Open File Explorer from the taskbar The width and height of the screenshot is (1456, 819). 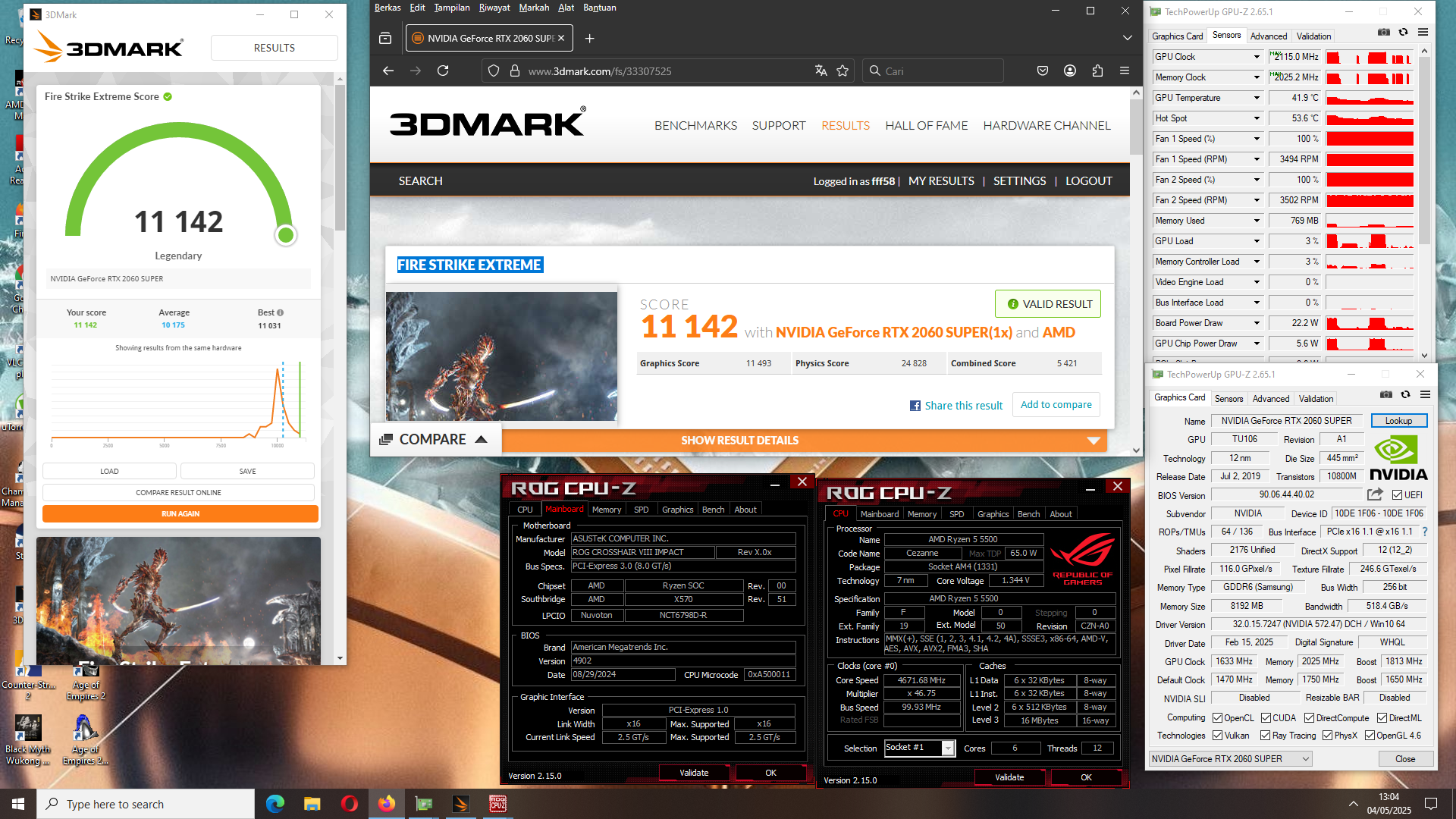(312, 804)
